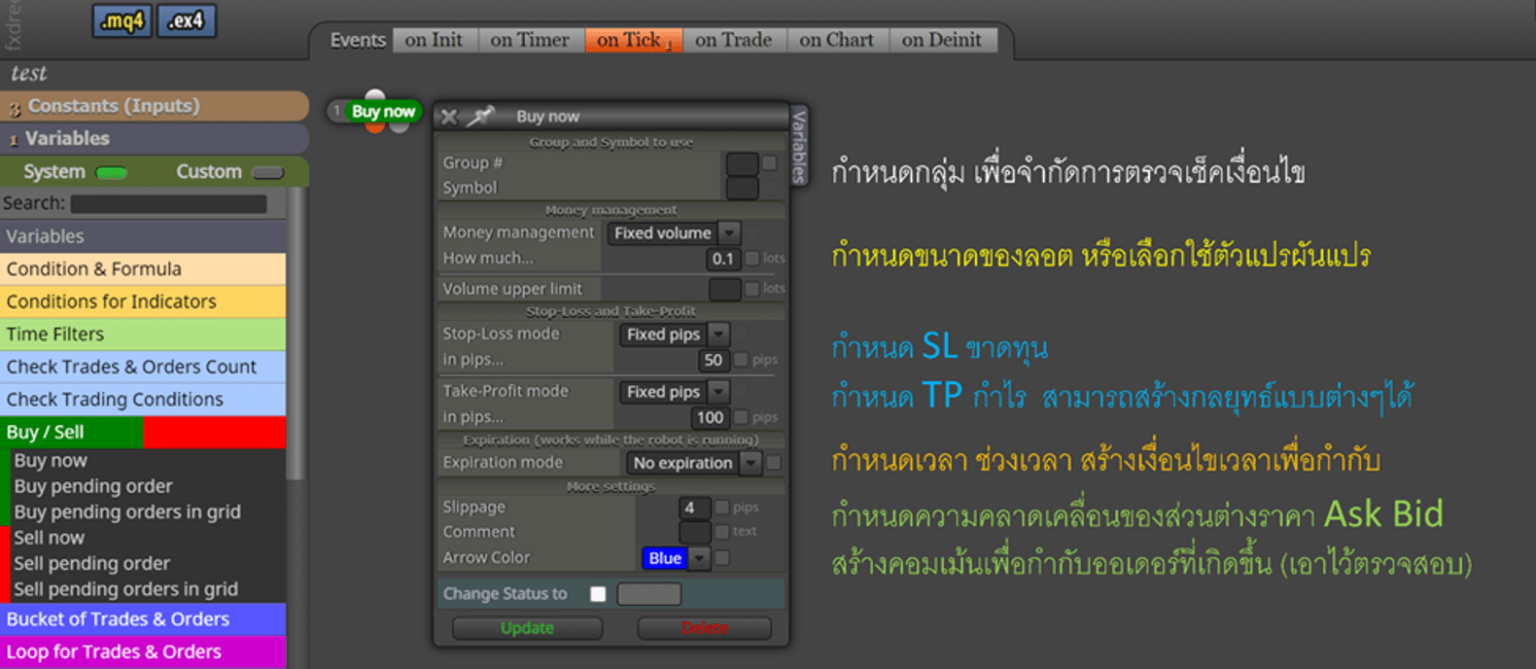Screen dimensions: 1536x669
Task: Export the project as .ex4
Action: click(x=186, y=21)
